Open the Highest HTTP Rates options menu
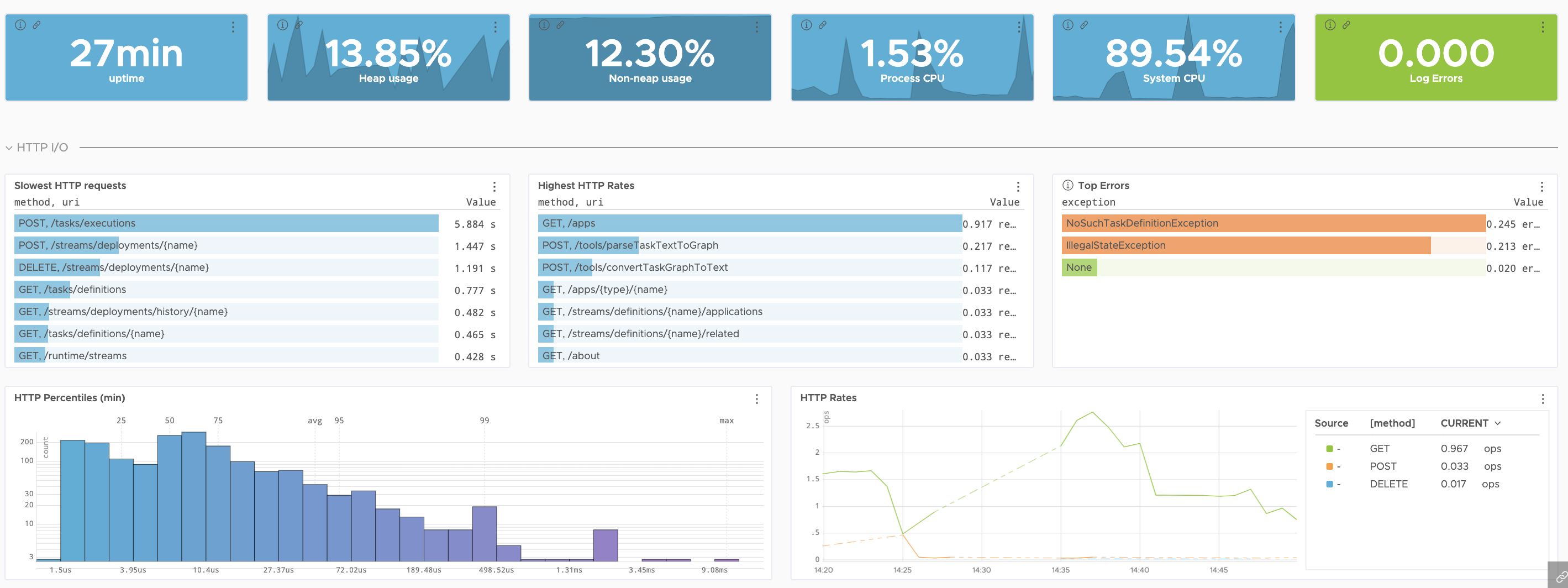 tap(1018, 186)
